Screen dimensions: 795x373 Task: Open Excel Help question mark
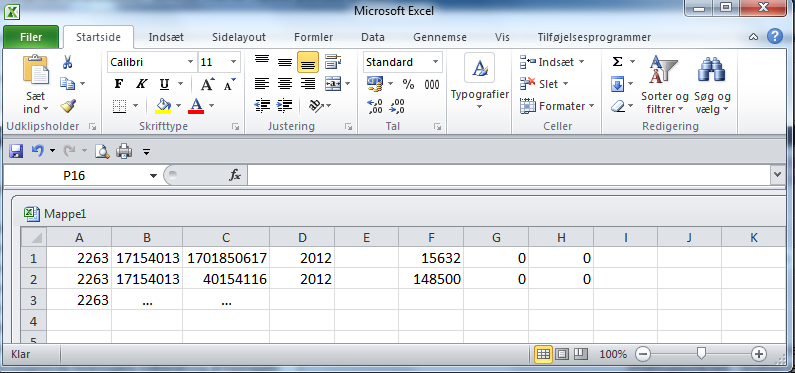(775, 37)
